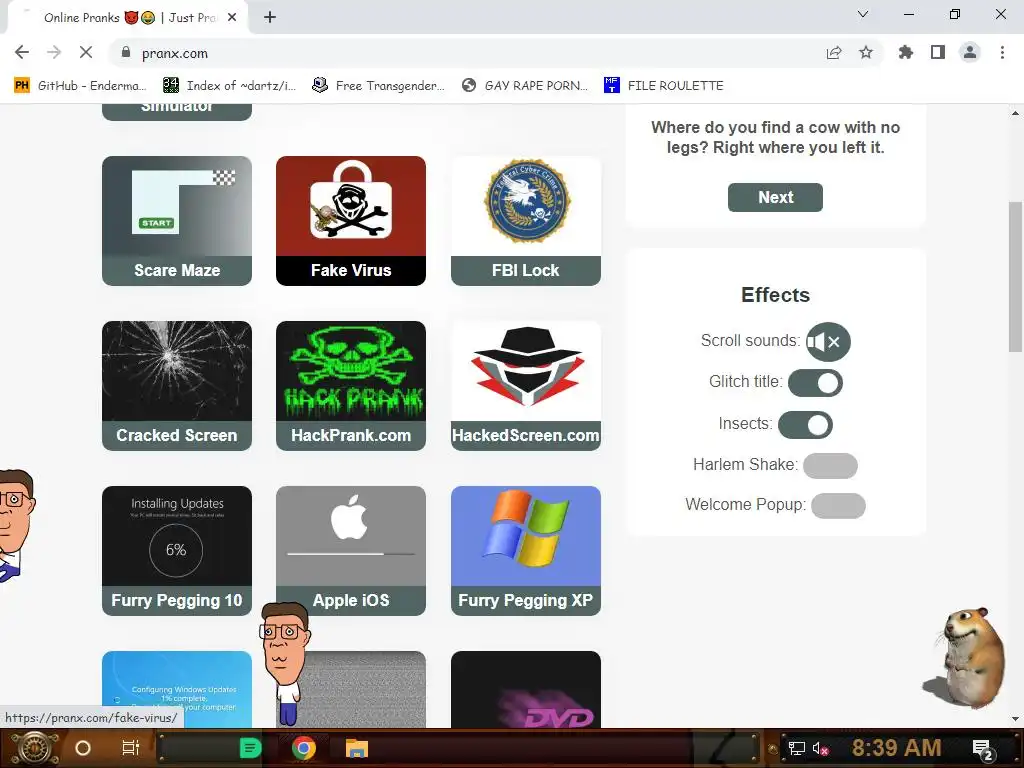Open the steampunk Start button
Viewport: 1024px width, 768px height.
tap(34, 748)
